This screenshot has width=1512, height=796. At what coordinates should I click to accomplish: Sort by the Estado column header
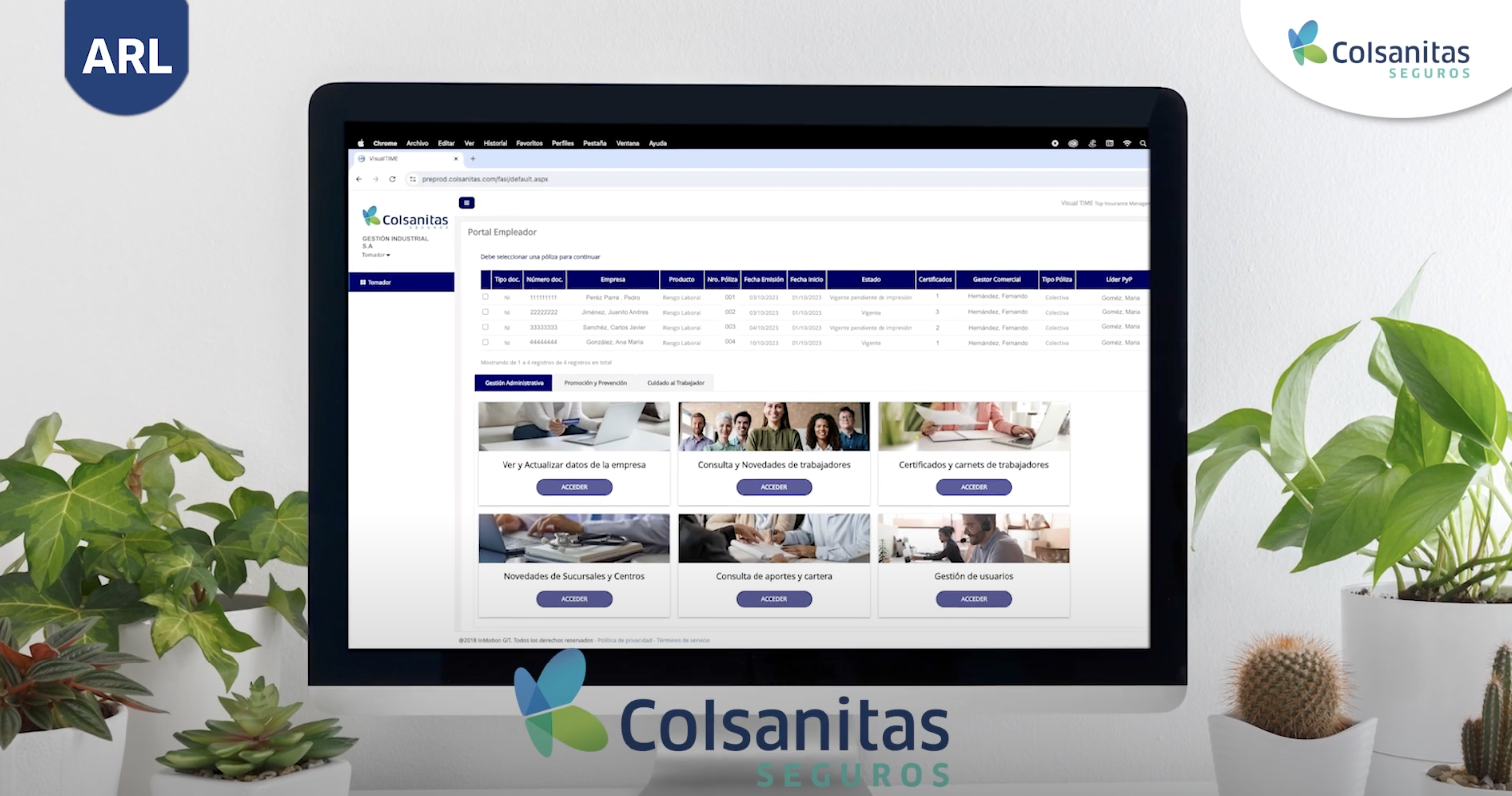pos(871,280)
